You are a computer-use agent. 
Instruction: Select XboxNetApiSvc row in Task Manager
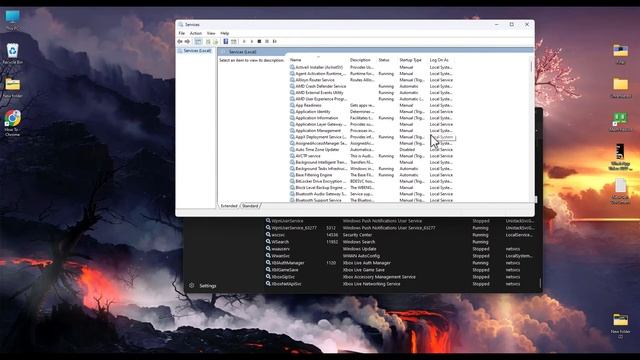(x=401, y=283)
